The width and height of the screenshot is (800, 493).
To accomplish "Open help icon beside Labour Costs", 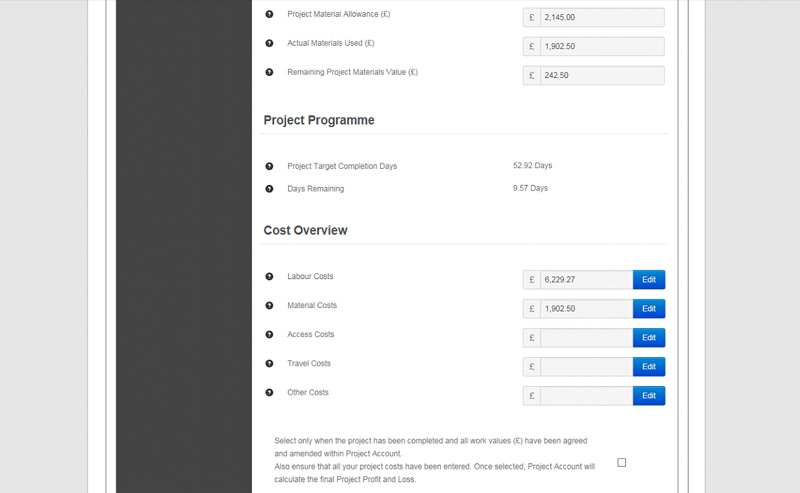I will click(x=269, y=277).
